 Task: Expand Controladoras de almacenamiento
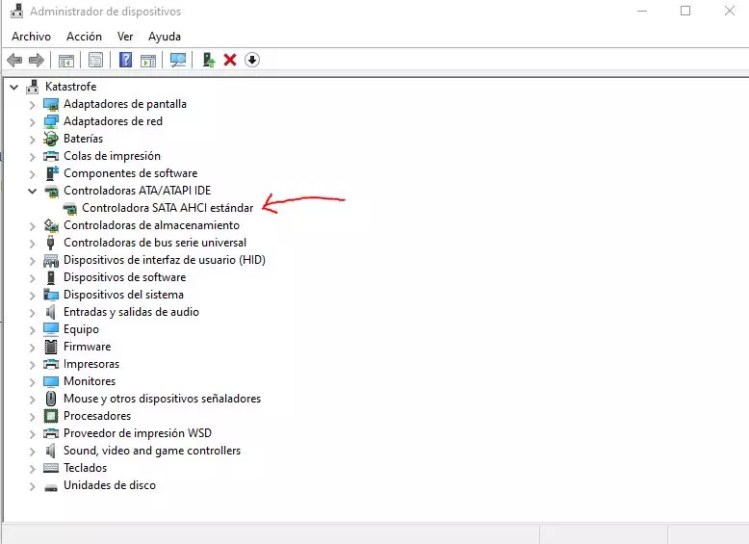click(32, 226)
